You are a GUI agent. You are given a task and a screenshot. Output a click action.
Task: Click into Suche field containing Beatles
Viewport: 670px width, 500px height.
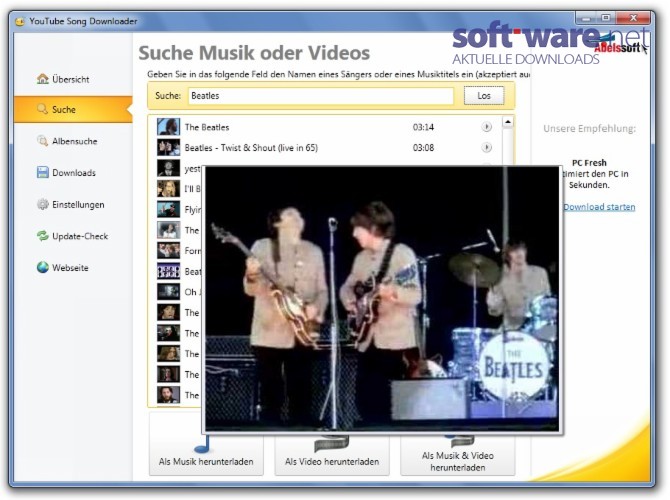click(321, 96)
